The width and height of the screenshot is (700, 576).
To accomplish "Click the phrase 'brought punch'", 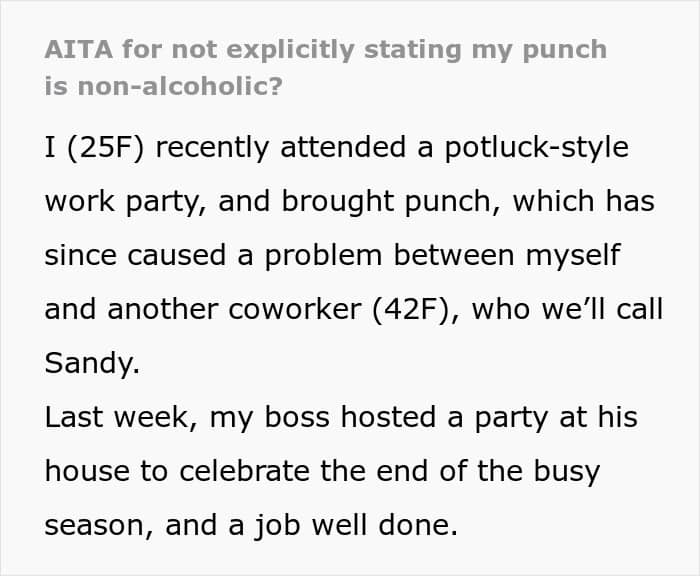I will click(386, 202).
